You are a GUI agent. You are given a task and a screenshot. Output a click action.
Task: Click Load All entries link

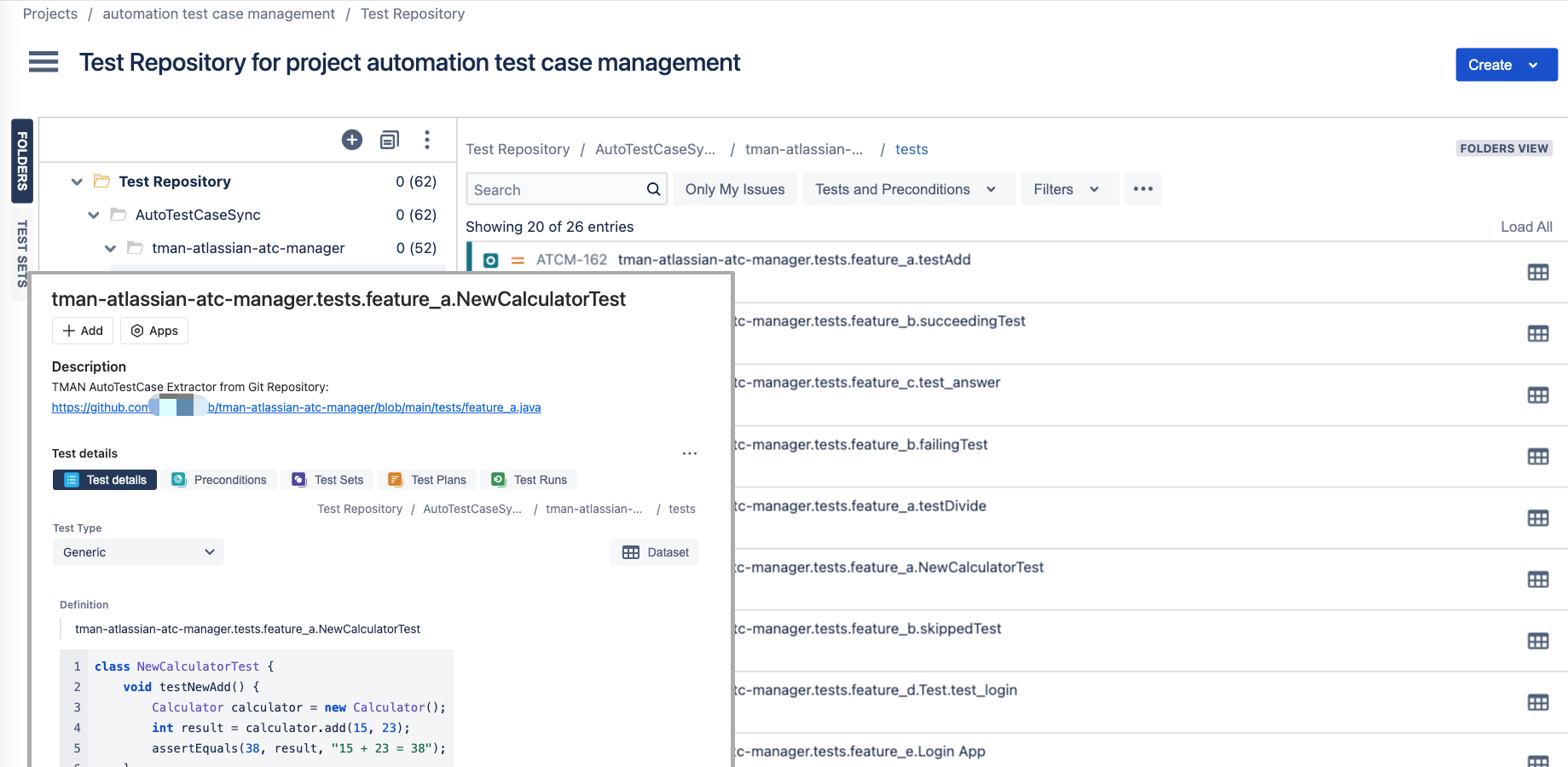[x=1526, y=227]
